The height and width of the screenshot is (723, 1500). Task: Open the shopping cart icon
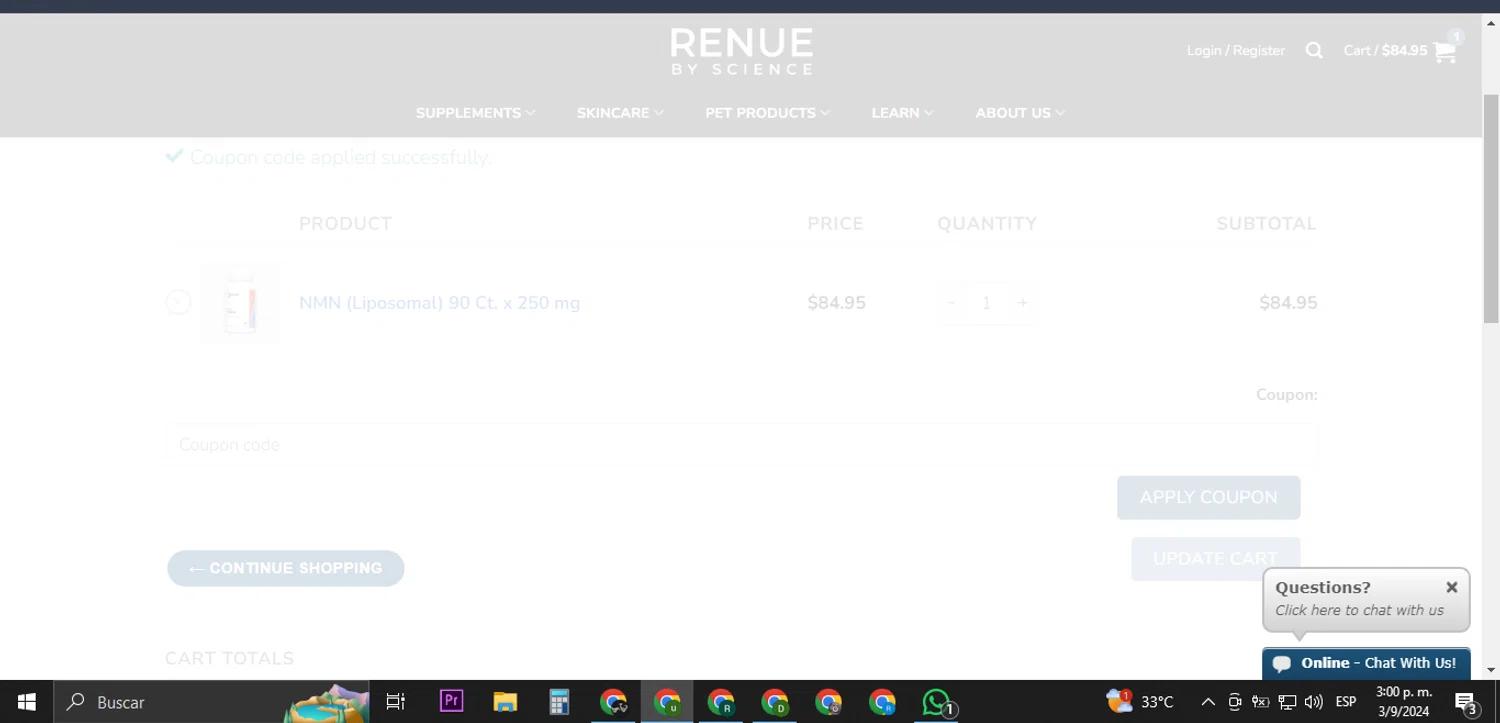[1445, 51]
